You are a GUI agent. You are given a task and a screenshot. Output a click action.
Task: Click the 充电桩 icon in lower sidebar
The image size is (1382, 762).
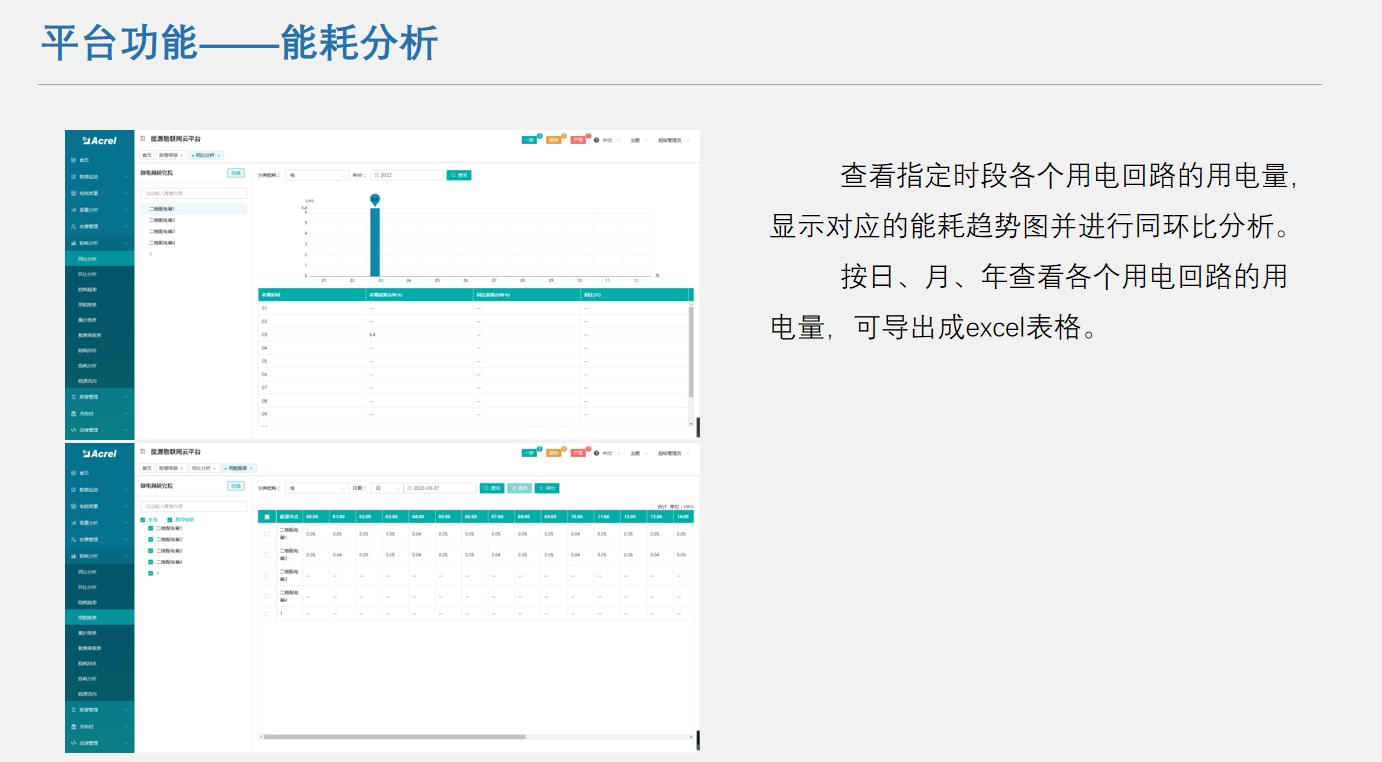tap(73, 726)
